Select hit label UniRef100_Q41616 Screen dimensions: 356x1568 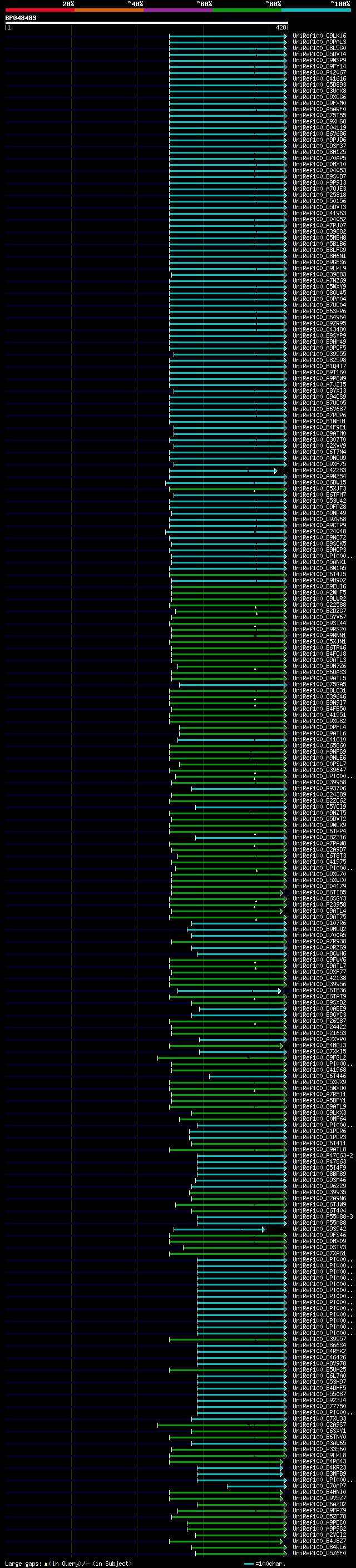click(x=319, y=78)
